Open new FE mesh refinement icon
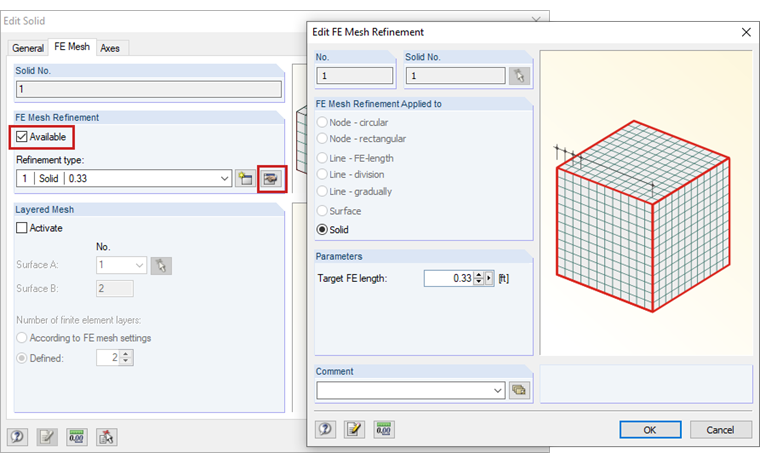The image size is (760, 463). (245, 178)
